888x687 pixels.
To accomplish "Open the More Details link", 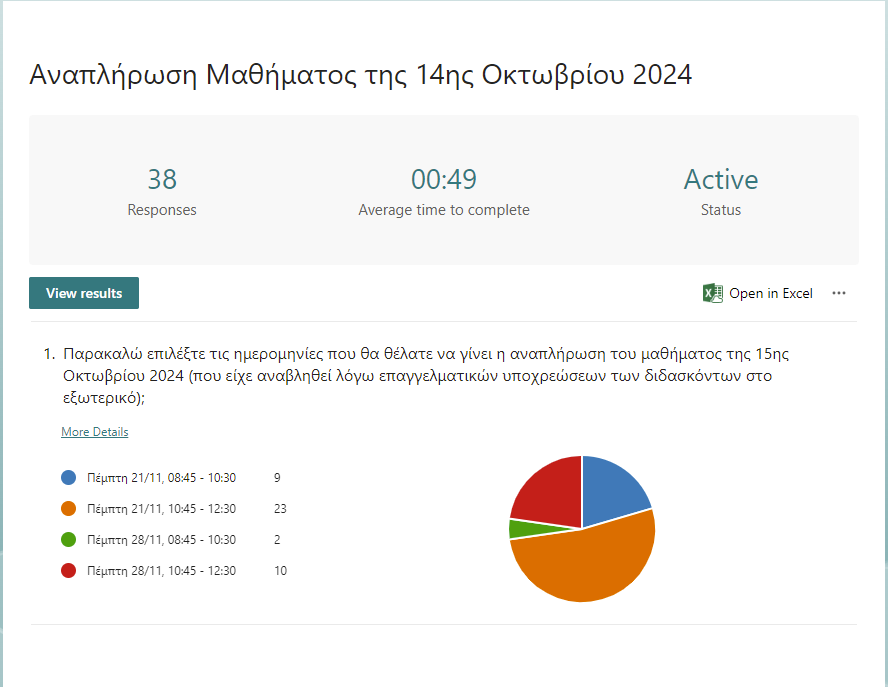I will tap(95, 432).
